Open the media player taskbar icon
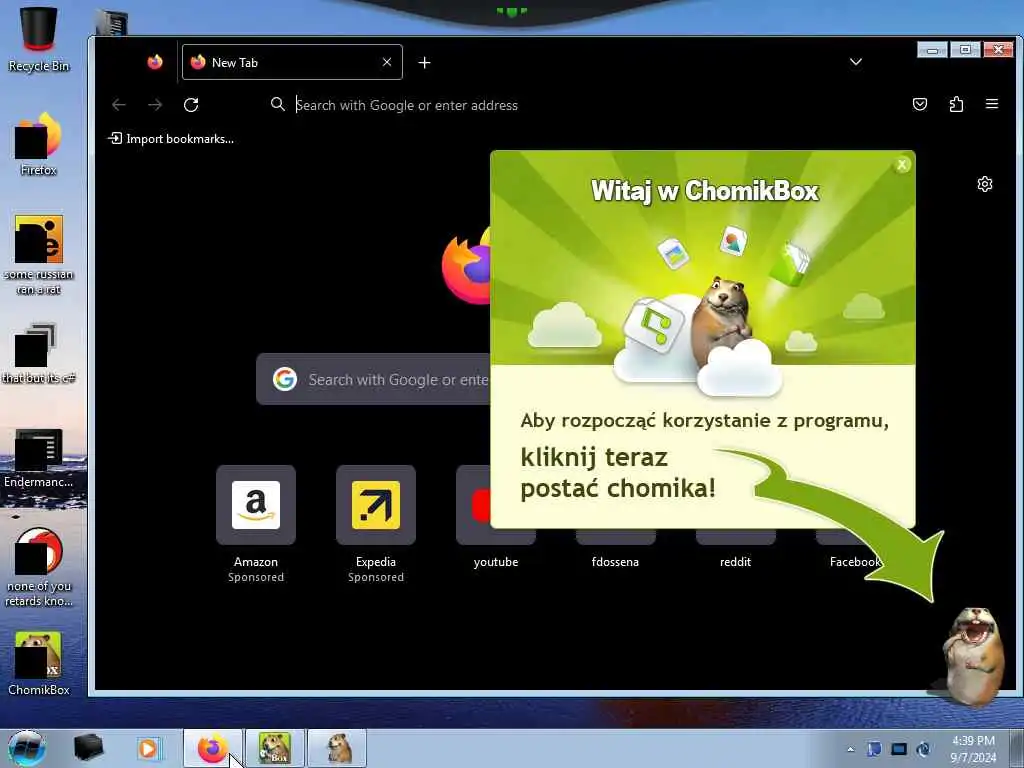This screenshot has height=768, width=1024. 148,748
